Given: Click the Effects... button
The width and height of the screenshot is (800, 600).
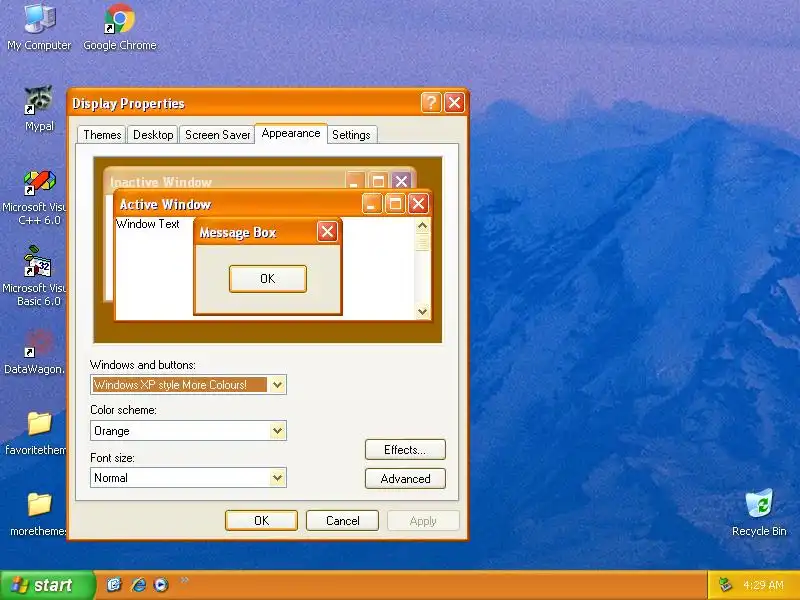Looking at the screenshot, I should click(405, 449).
